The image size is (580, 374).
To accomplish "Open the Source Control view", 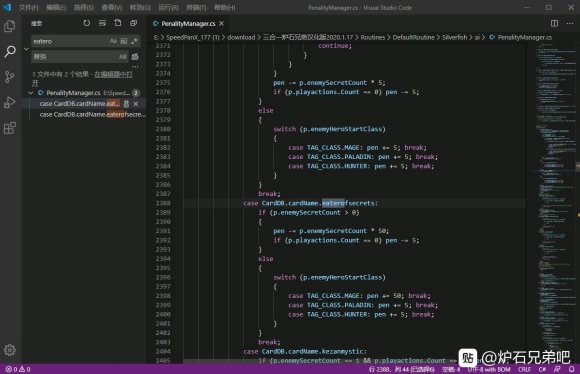I will click(10, 77).
